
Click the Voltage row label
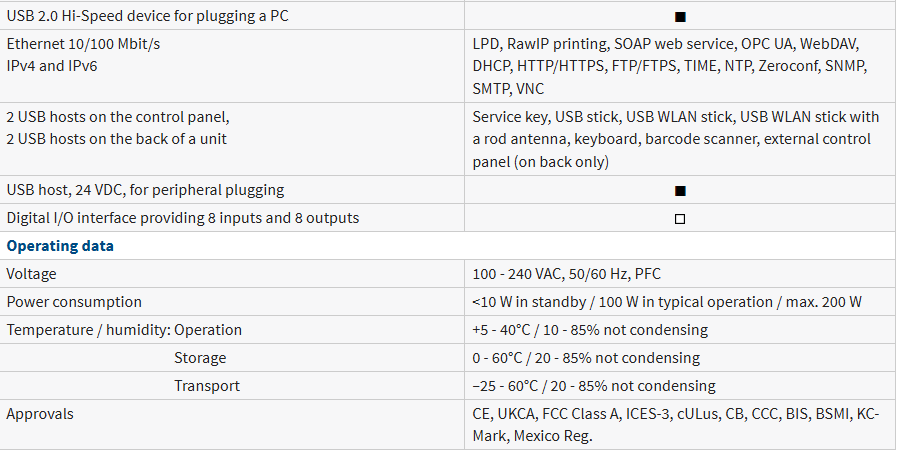click(x=31, y=274)
